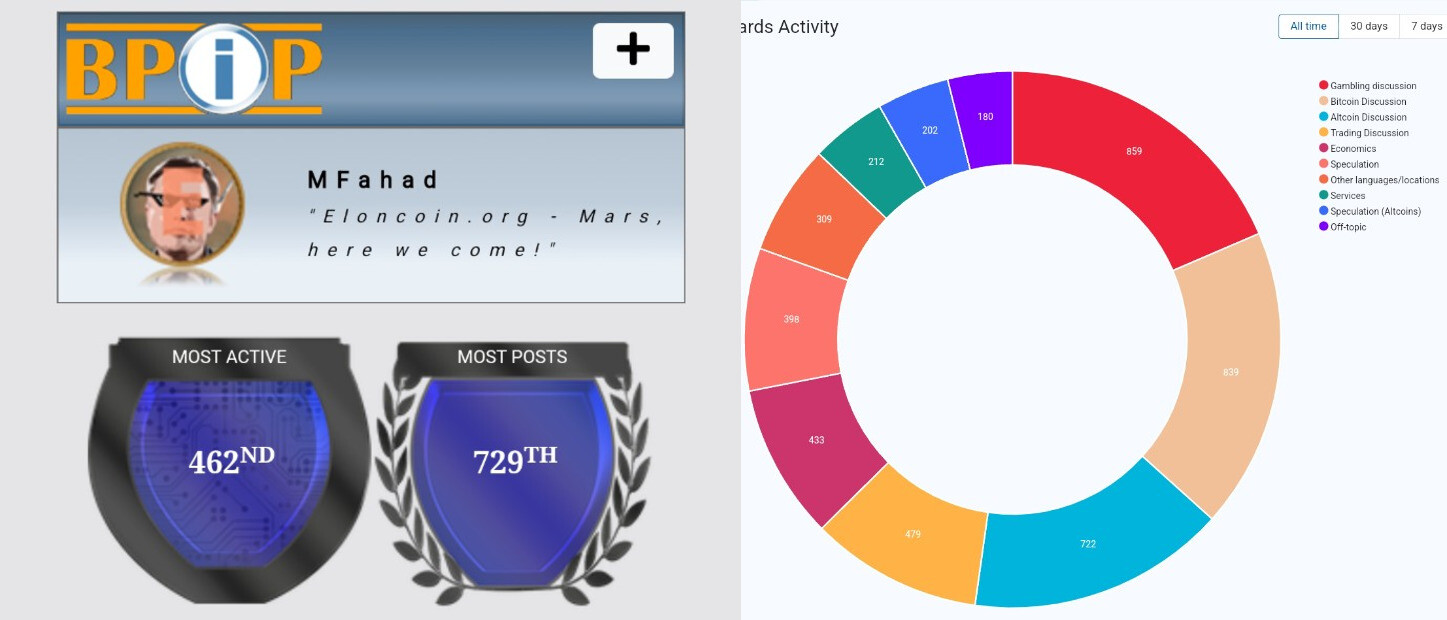Toggle Speculation (Altcoins) legend entry

1369,211
